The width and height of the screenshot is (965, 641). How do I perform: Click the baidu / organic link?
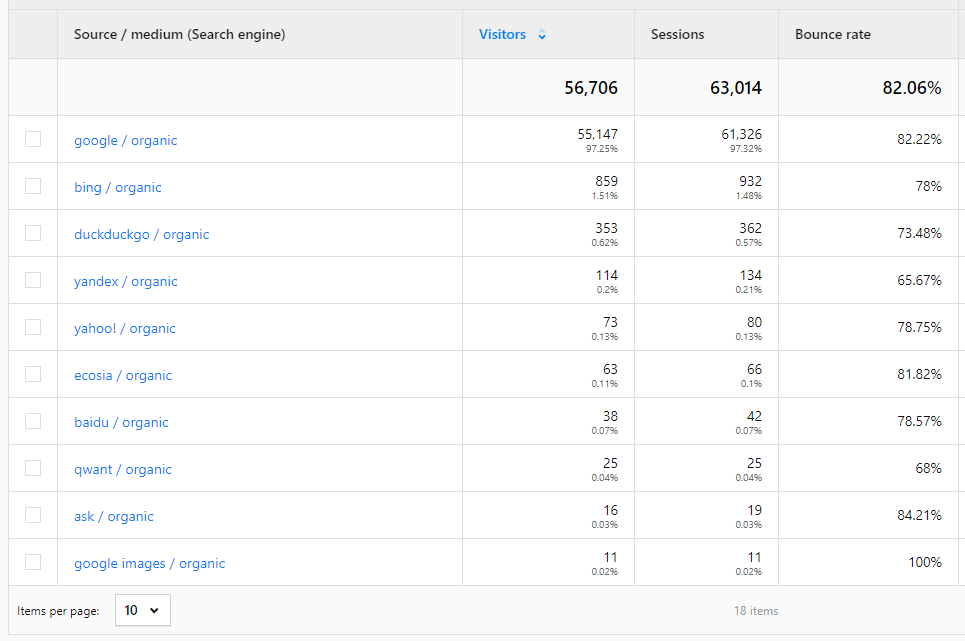[121, 423]
